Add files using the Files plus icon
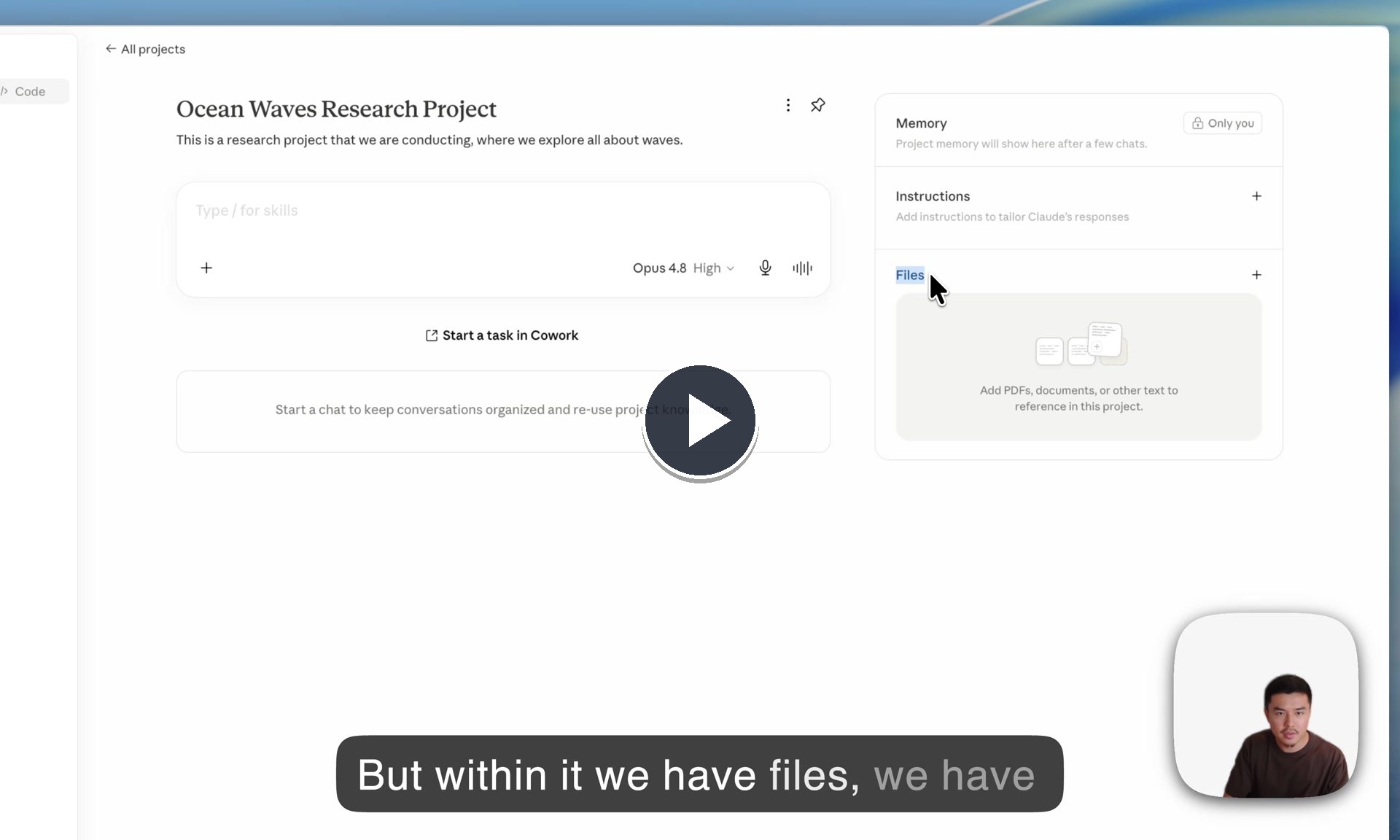This screenshot has height=840, width=1400. (1256, 275)
